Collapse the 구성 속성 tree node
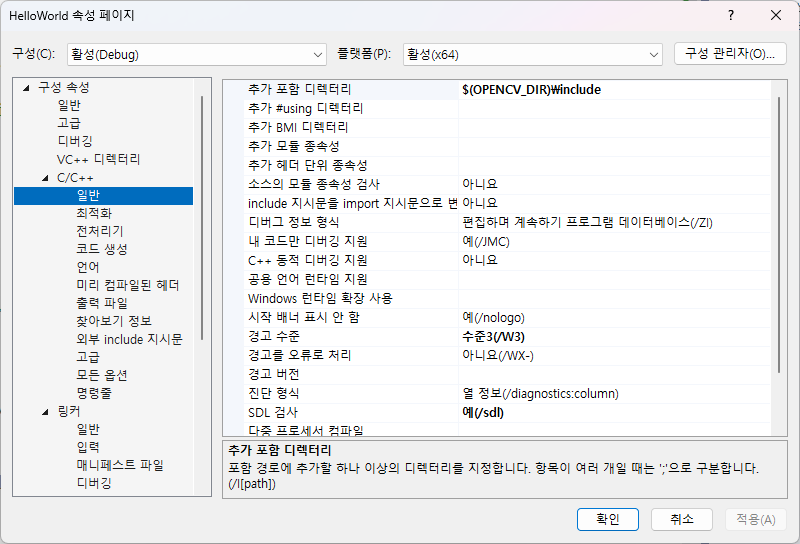The height and width of the screenshot is (544, 800). coord(27,88)
